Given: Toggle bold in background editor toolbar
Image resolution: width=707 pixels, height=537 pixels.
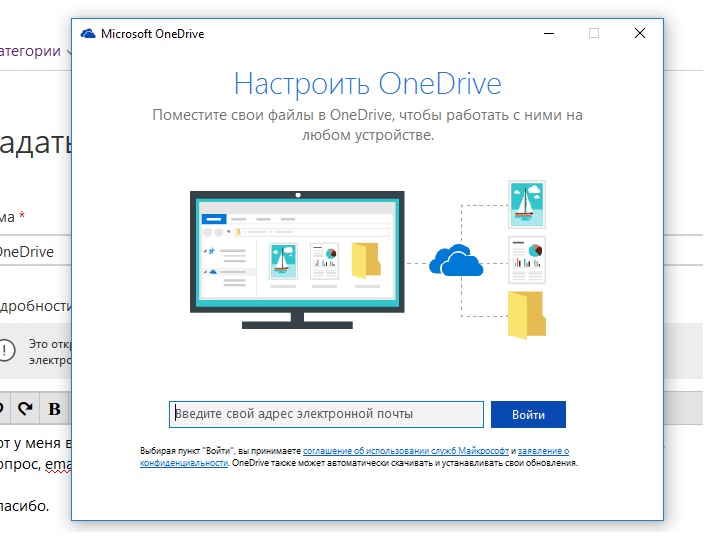Looking at the screenshot, I should (55, 408).
